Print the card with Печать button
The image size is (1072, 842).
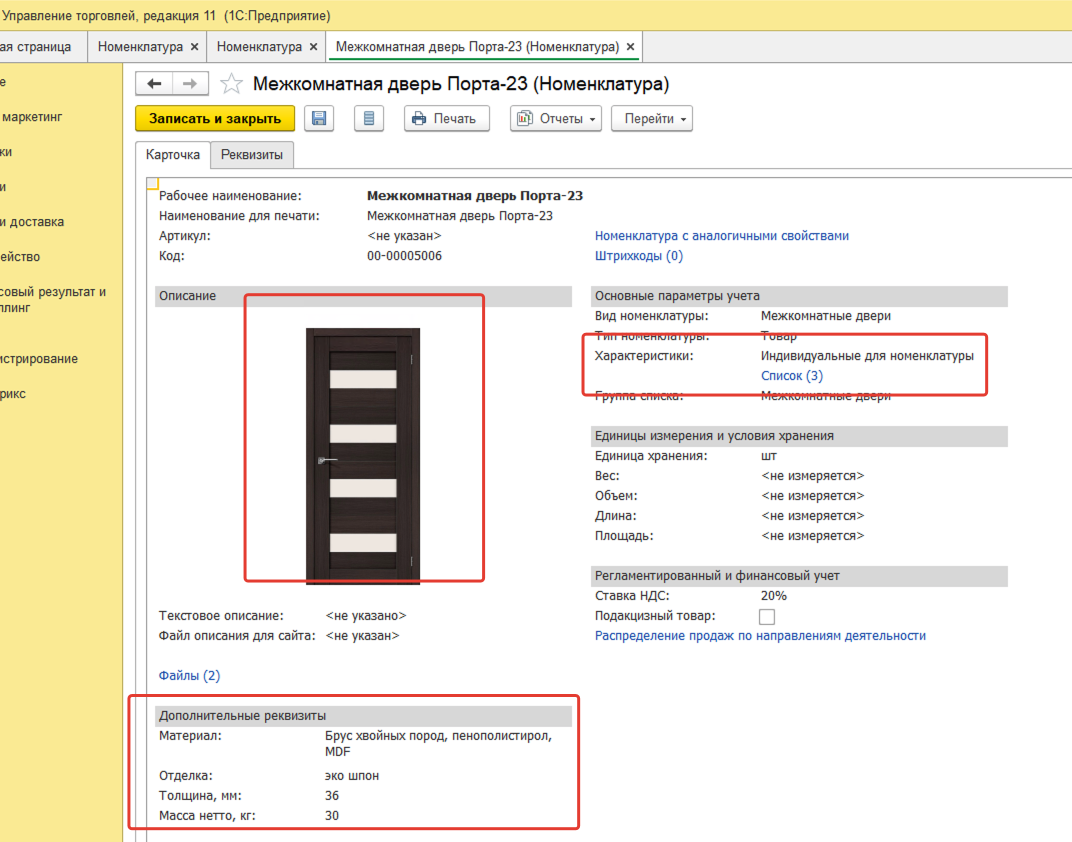445,118
